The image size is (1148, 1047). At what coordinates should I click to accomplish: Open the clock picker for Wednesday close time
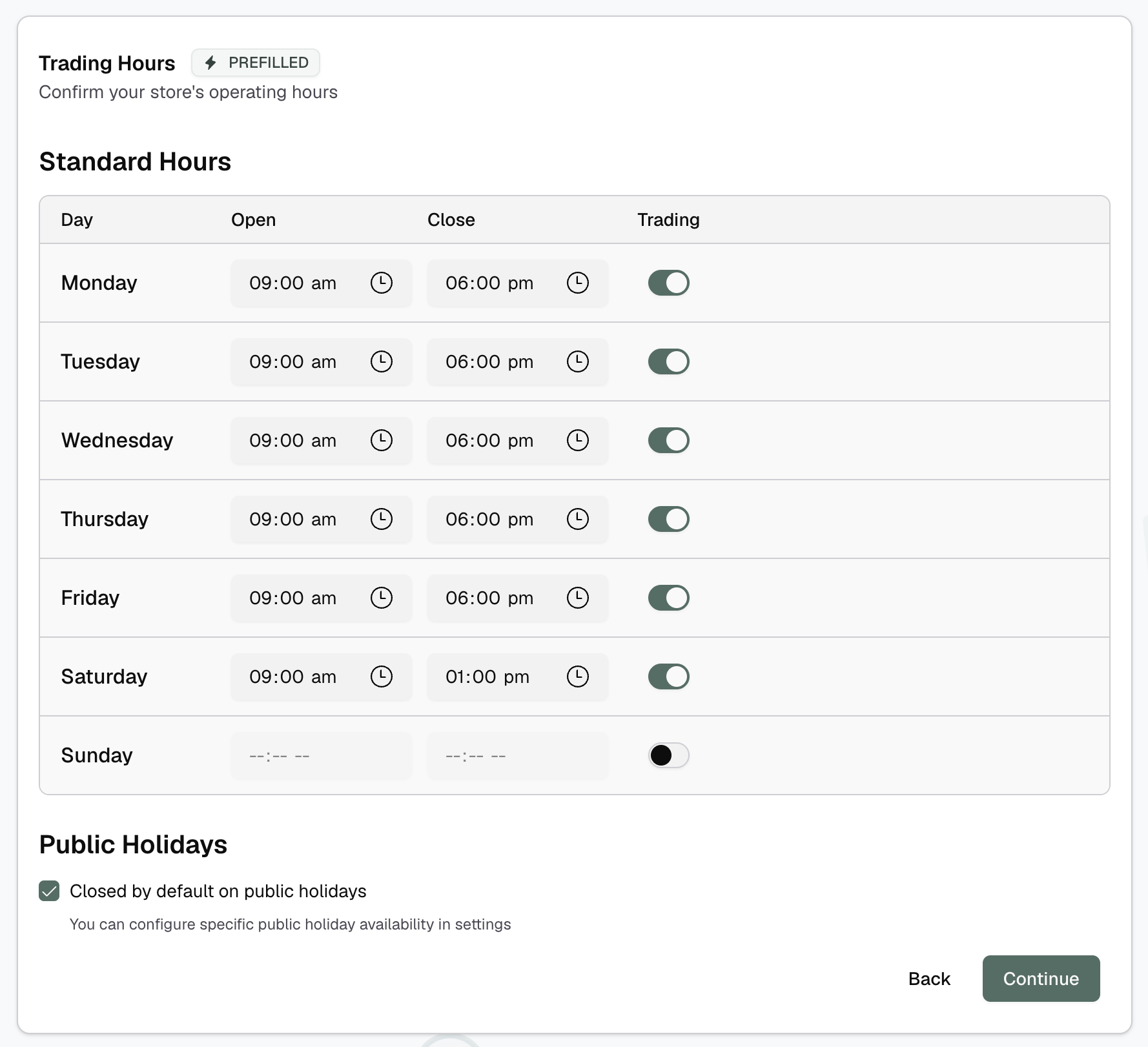point(578,440)
